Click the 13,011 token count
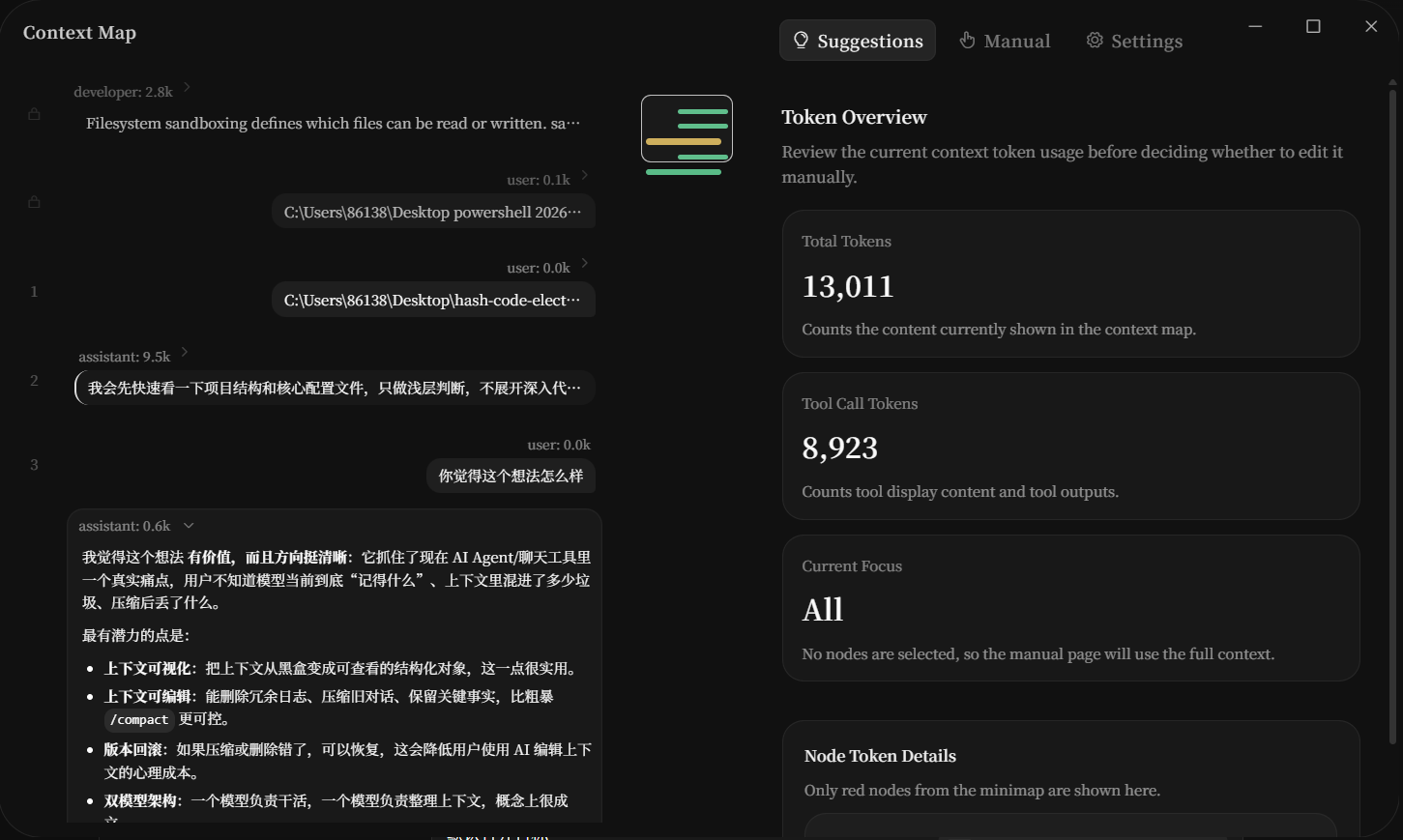The image size is (1403, 840). pyautogui.click(x=848, y=286)
